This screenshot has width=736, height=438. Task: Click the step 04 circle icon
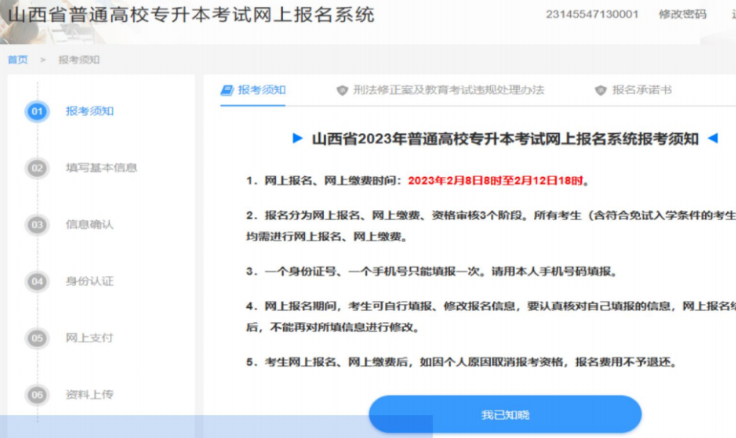[x=37, y=282]
